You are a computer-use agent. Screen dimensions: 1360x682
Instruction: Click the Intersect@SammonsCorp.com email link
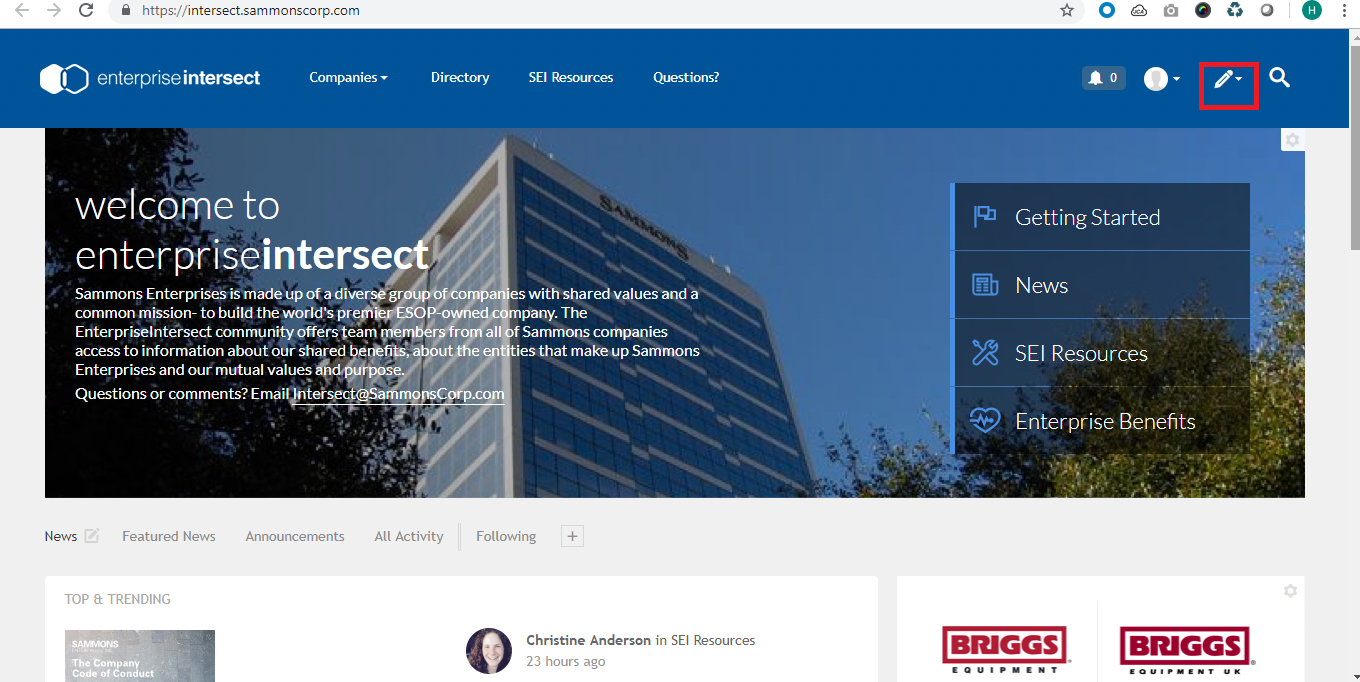398,394
